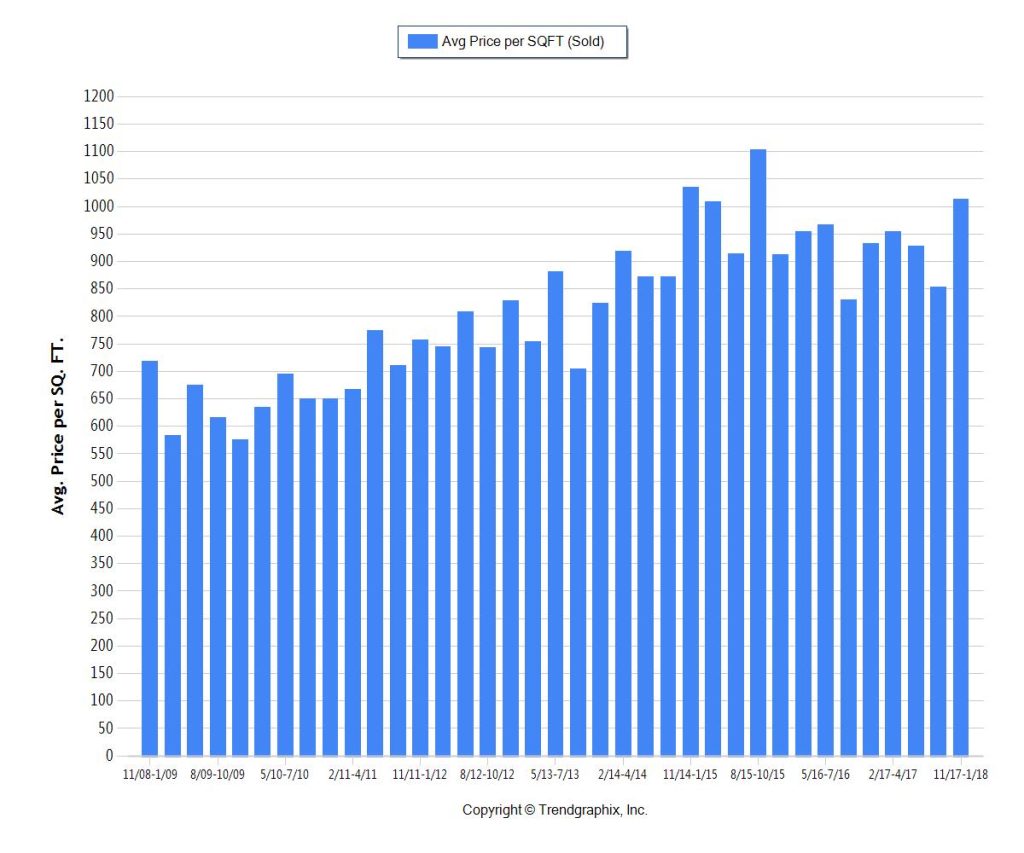
Task: Click the x-axis label '8/09-10/09'
Action: (x=217, y=775)
